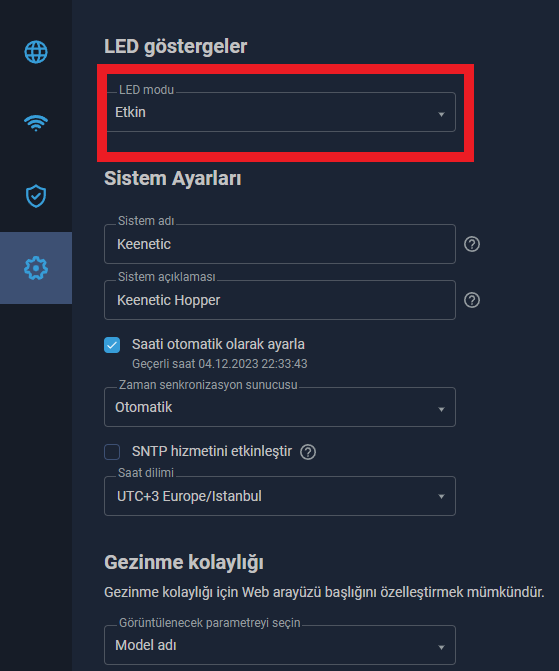Select the settings gear sidebar icon
Viewport: 559px width, 671px height.
pyautogui.click(x=36, y=268)
